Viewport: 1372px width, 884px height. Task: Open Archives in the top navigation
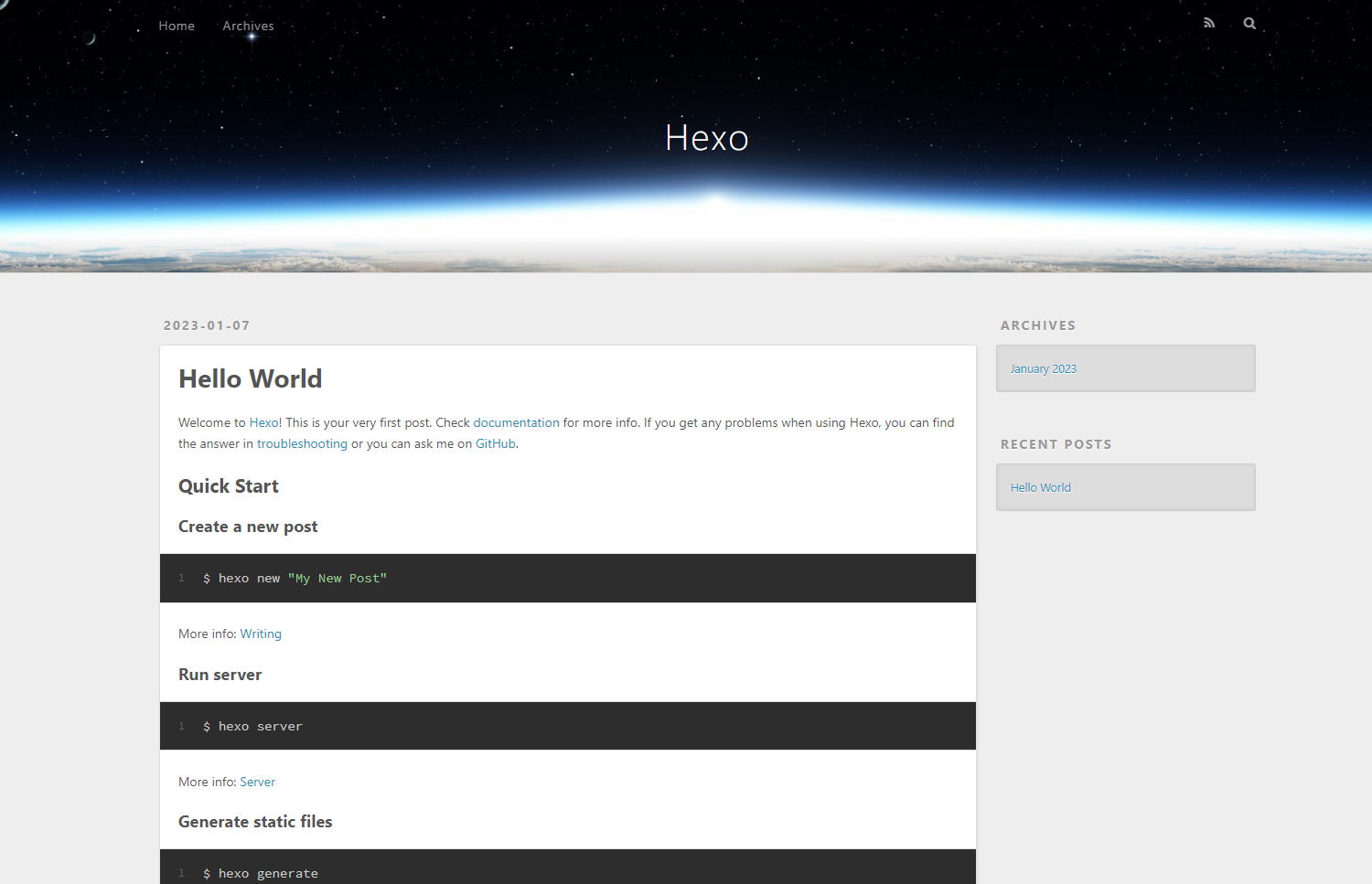click(248, 26)
